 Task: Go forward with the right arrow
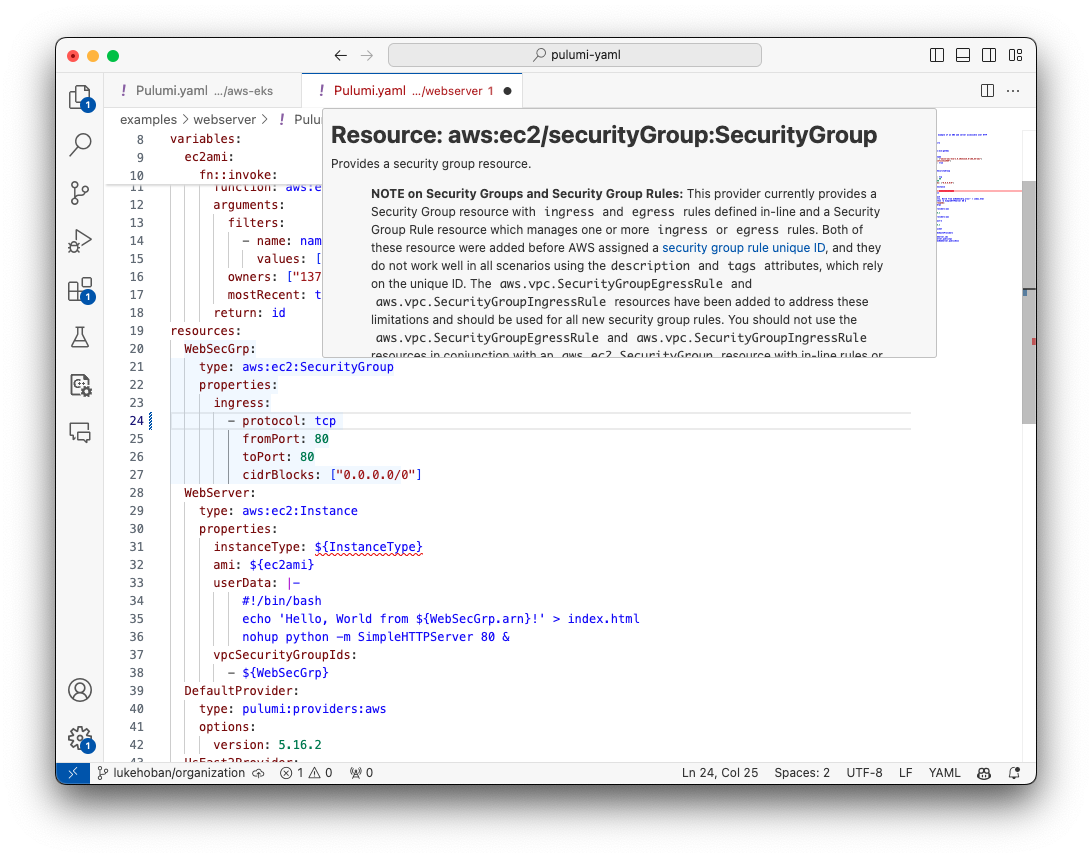[366, 55]
